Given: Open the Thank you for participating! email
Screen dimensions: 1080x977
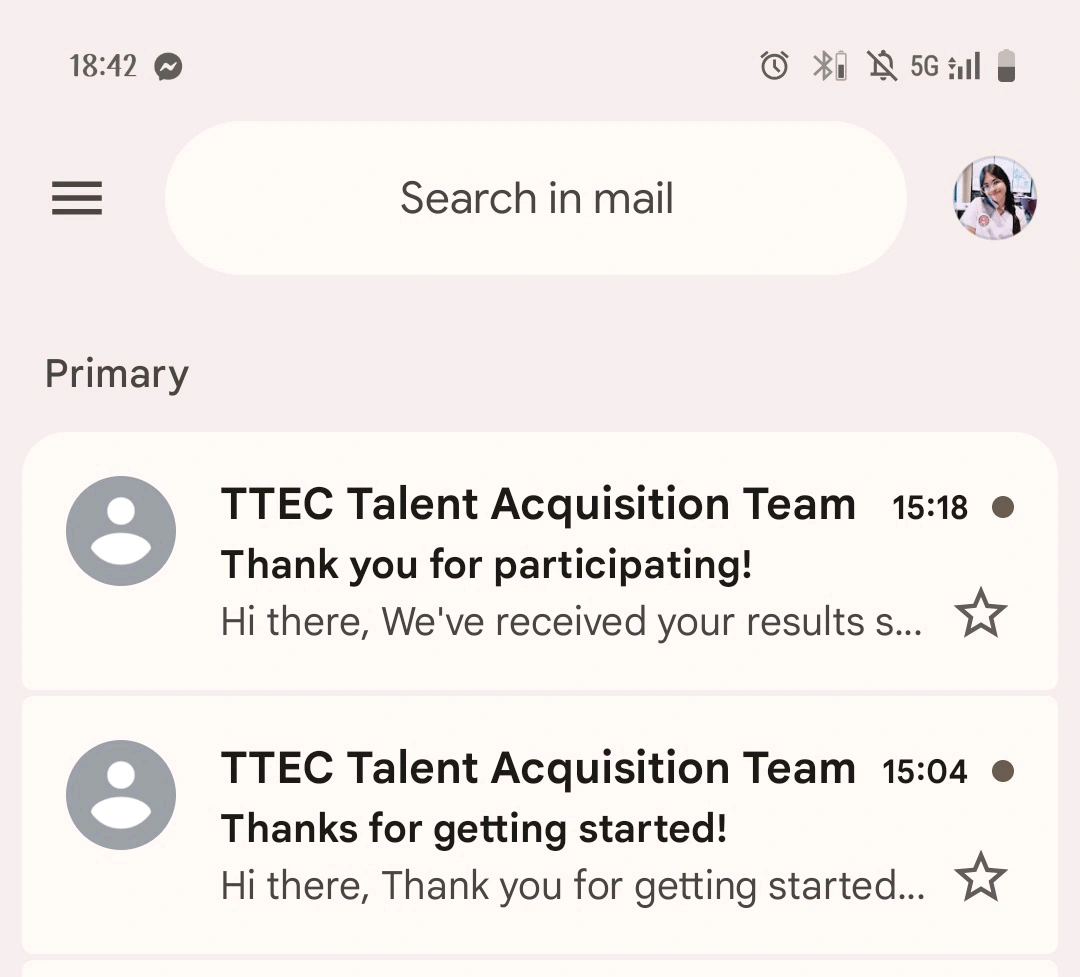Looking at the screenshot, I should (x=540, y=562).
